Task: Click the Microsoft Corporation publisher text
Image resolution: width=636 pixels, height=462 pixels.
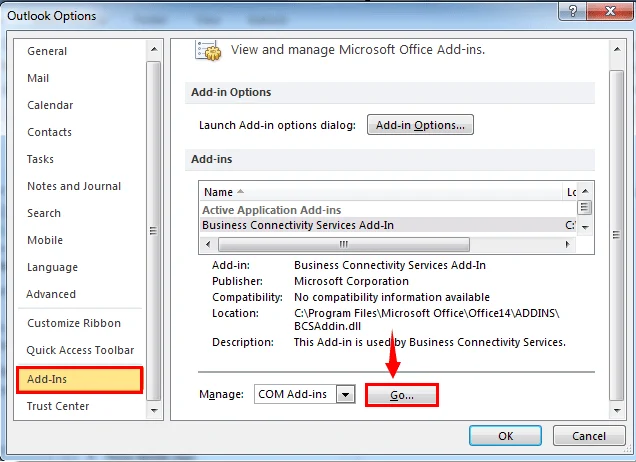Action: [351, 281]
